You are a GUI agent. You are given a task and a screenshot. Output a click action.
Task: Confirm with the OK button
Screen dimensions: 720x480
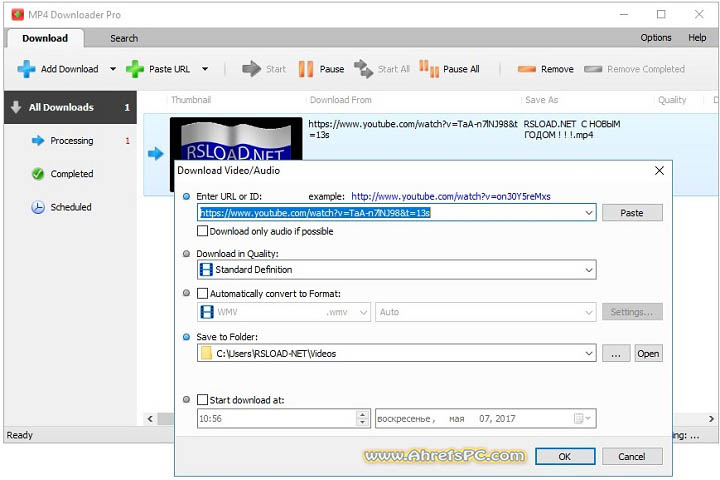click(565, 457)
